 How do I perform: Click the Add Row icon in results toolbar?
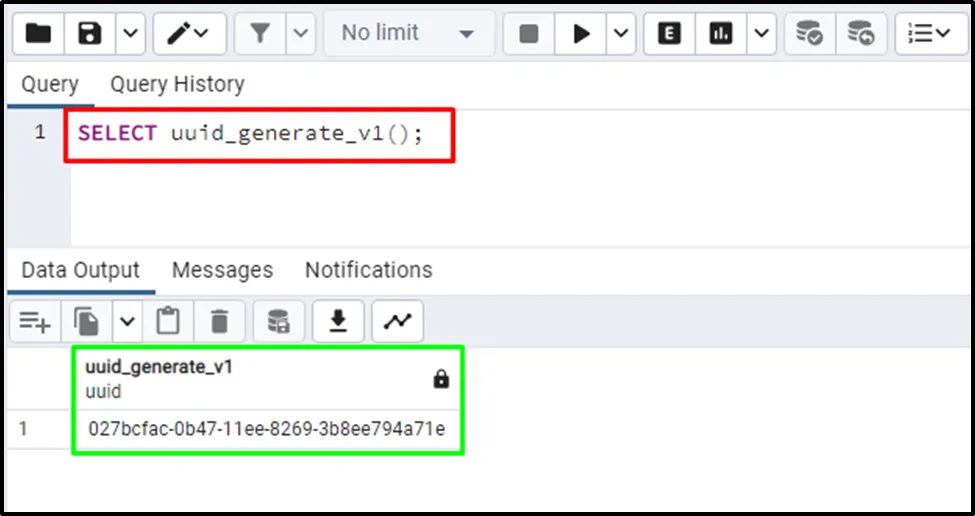(35, 321)
